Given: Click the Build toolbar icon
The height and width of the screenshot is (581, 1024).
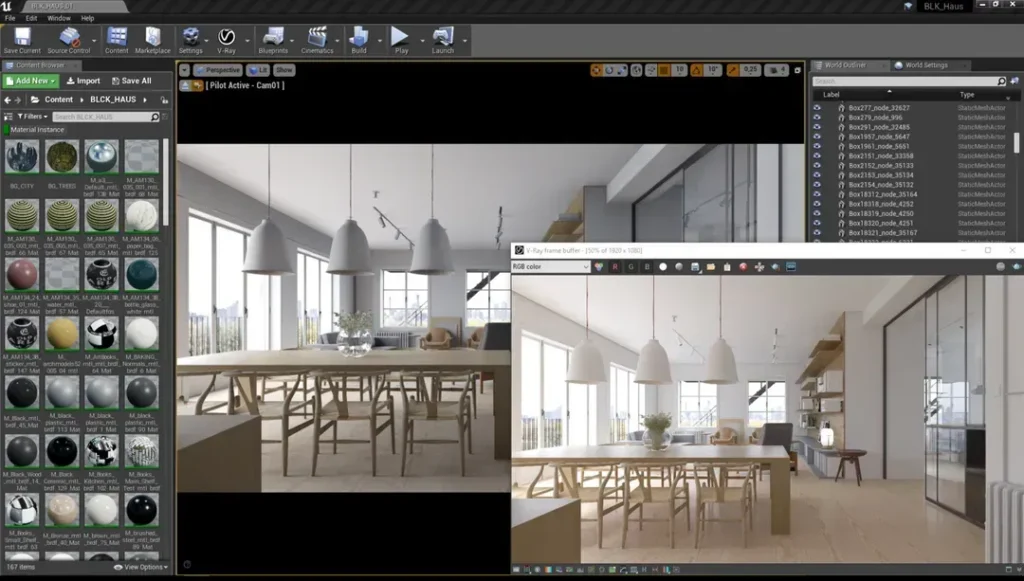Looking at the screenshot, I should (360, 37).
